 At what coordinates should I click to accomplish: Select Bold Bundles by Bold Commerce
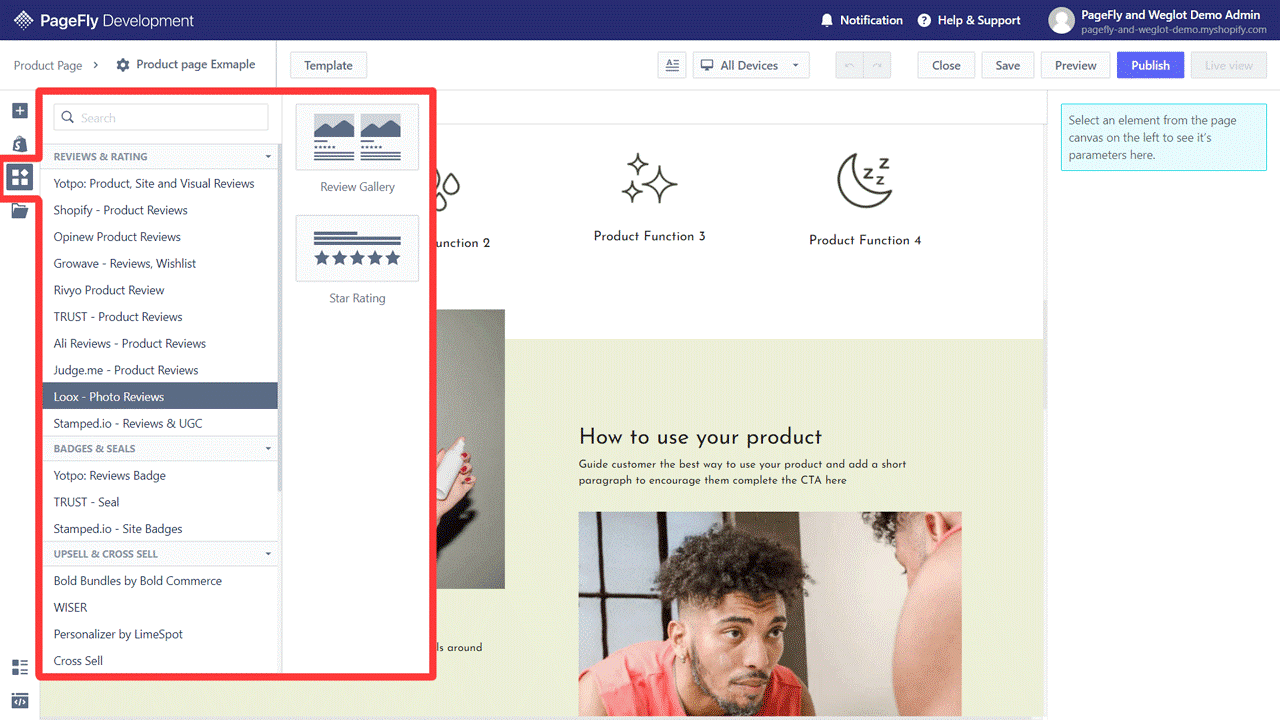160,581
